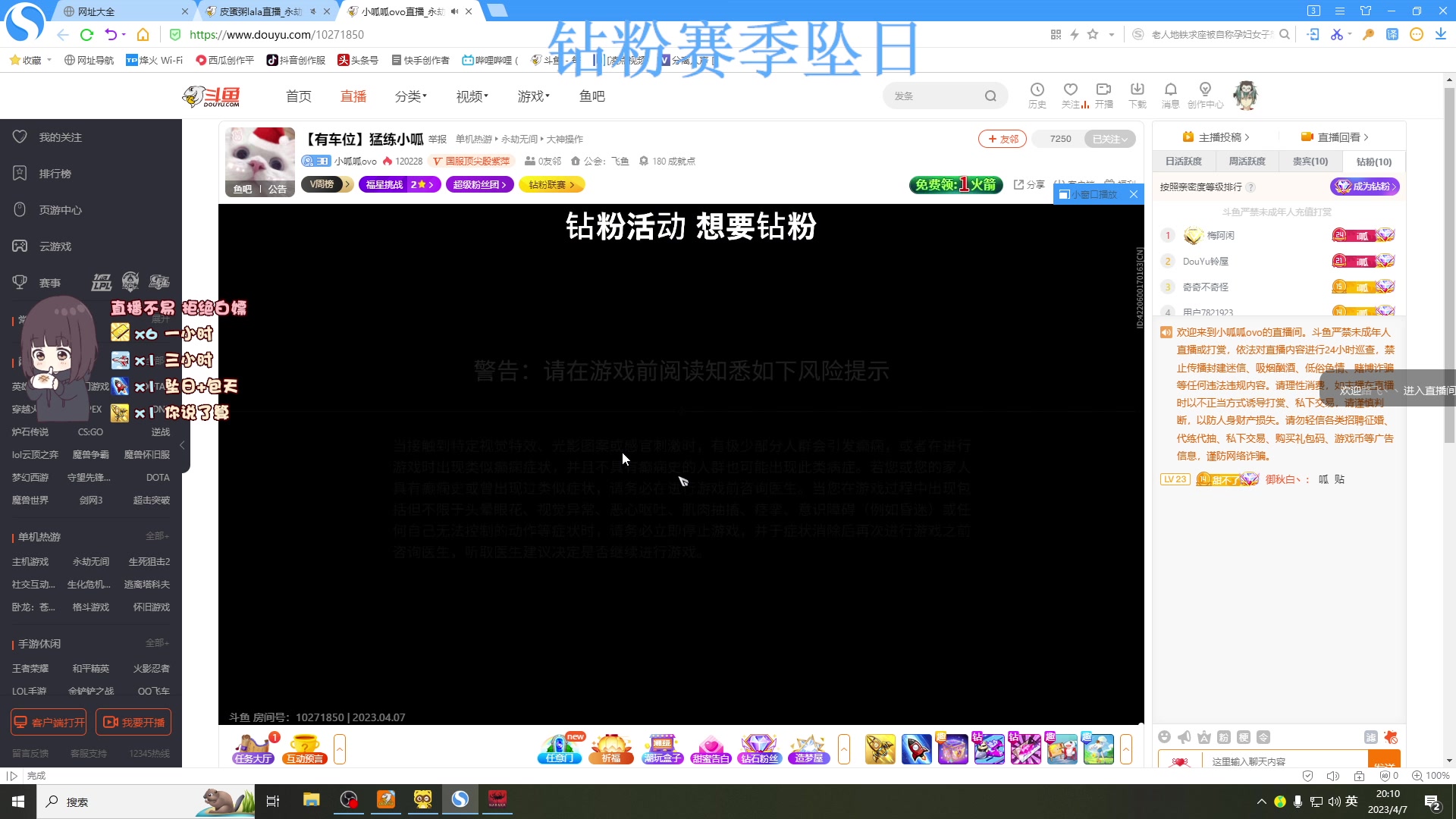Click the megaphone broadcast icon in chat
Screen dimensions: 1456x819
tap(1185, 737)
